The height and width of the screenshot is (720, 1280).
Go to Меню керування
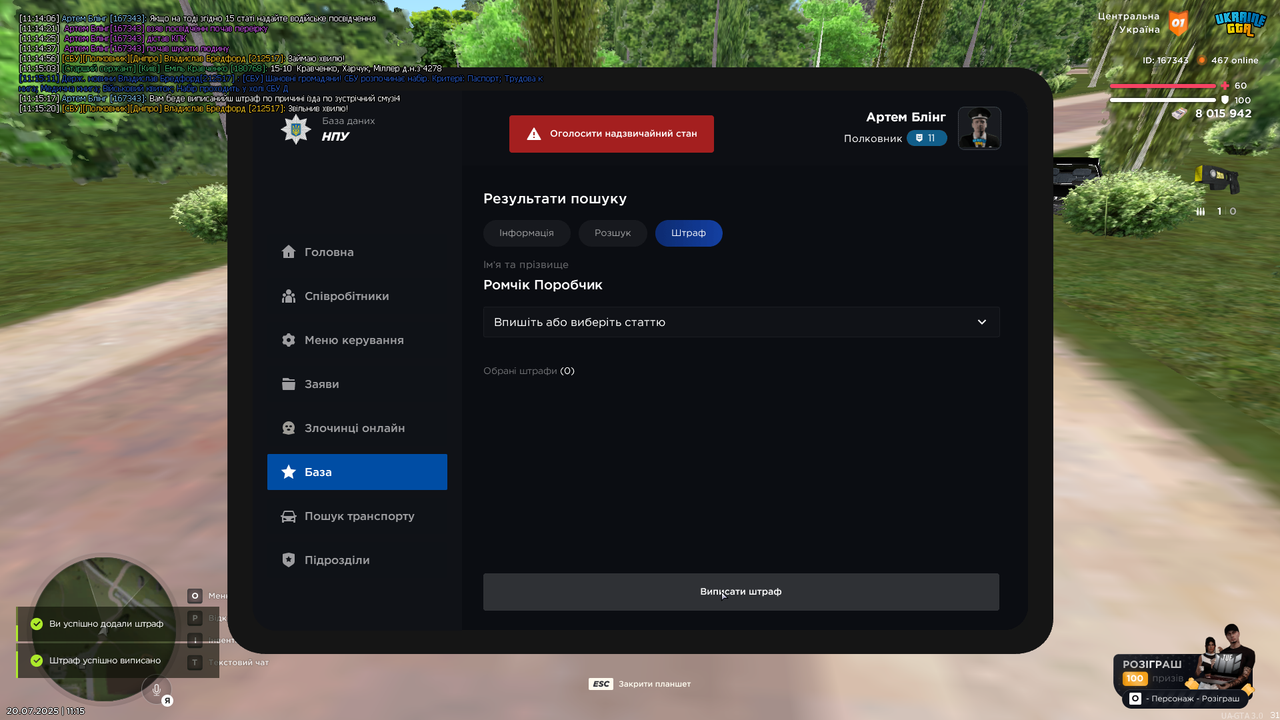coord(357,340)
